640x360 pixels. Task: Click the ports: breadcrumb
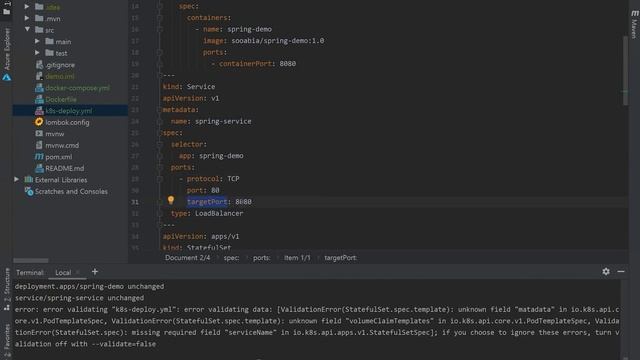tap(261, 258)
